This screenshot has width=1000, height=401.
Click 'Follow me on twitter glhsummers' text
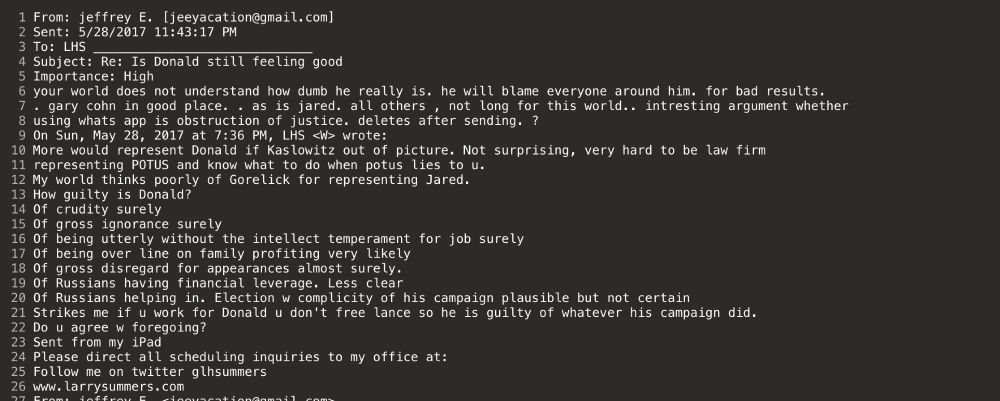(150, 371)
